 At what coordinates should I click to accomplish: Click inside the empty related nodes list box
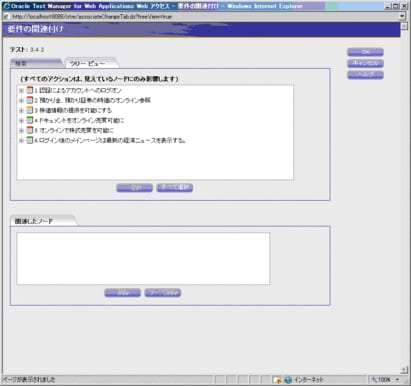[143, 259]
